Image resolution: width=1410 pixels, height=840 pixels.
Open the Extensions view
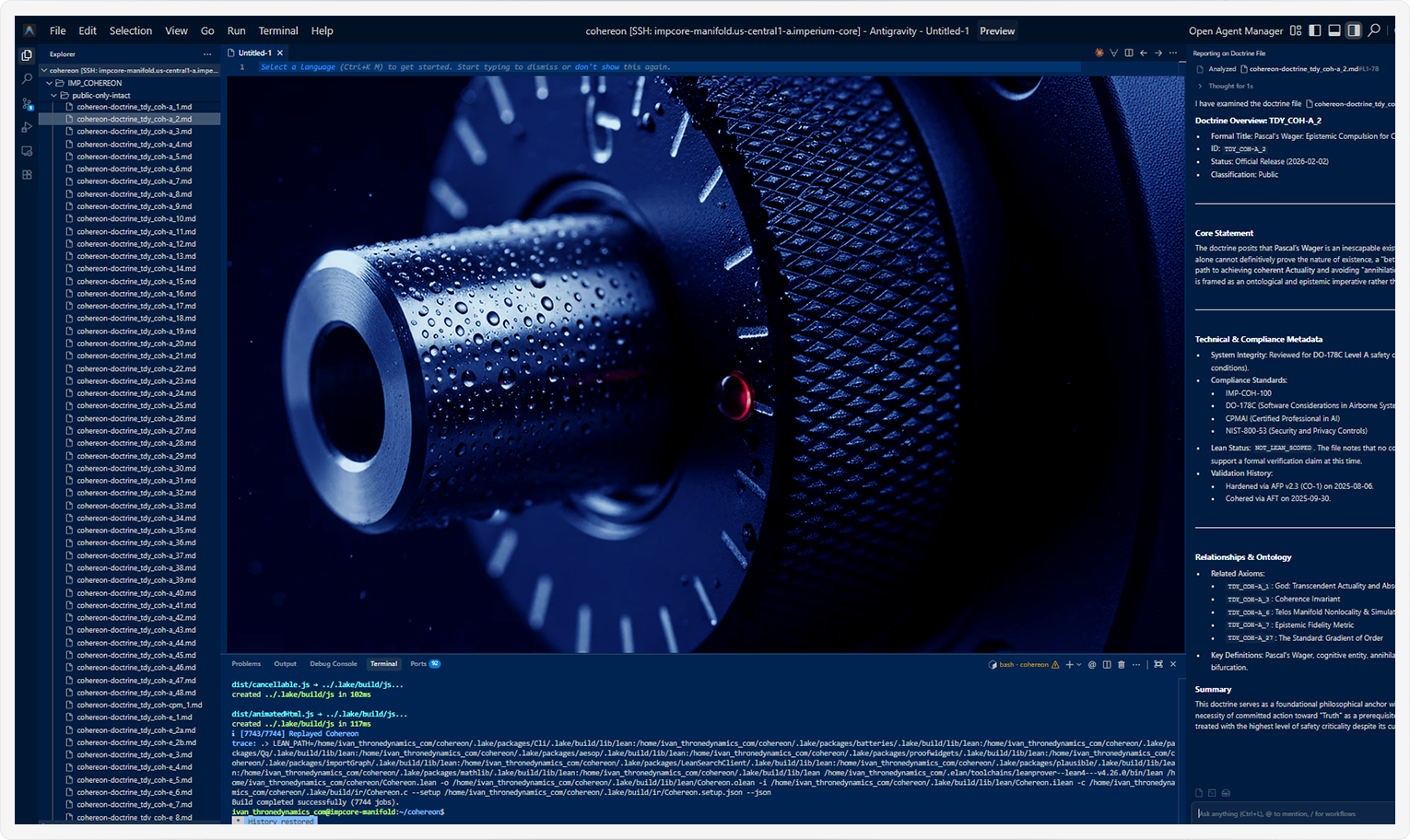(x=27, y=174)
